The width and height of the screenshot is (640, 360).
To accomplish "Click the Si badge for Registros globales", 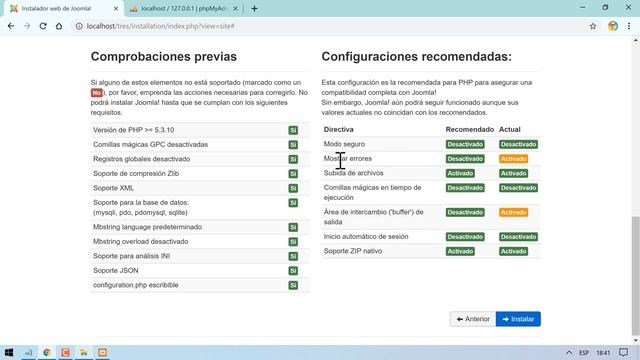I will (x=293, y=159).
